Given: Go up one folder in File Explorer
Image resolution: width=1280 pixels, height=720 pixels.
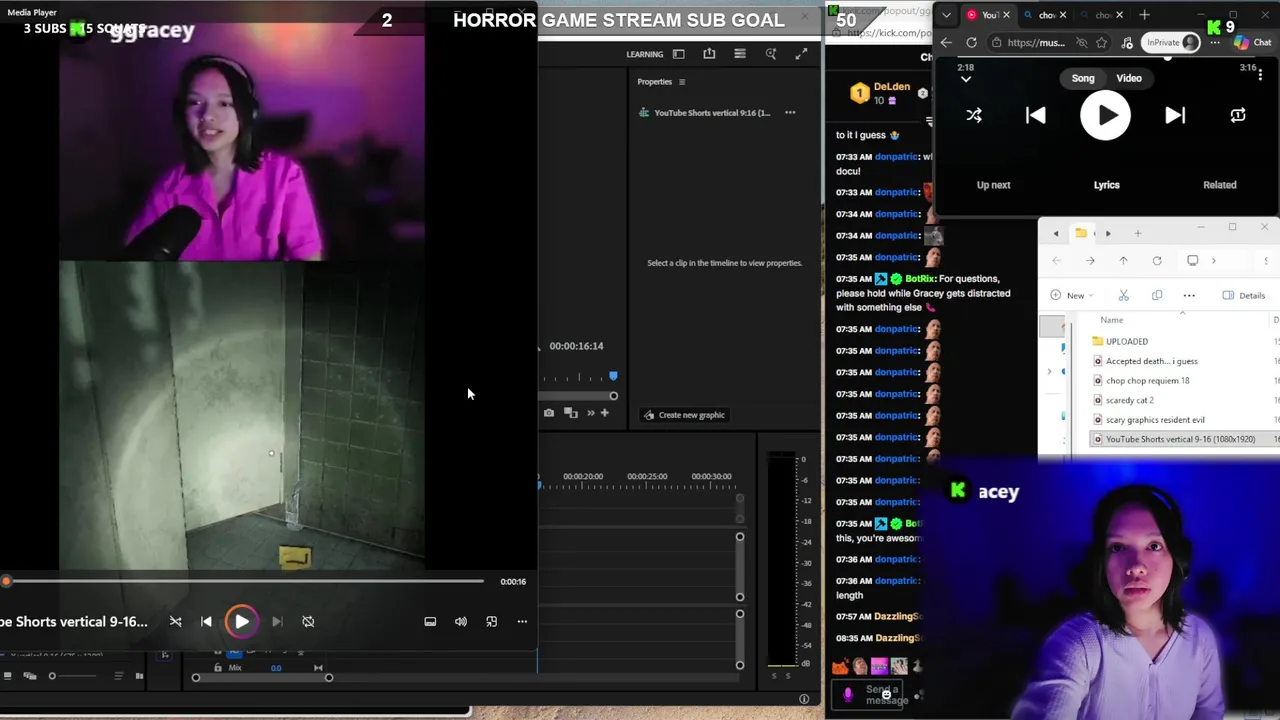Looking at the screenshot, I should coord(1123,261).
